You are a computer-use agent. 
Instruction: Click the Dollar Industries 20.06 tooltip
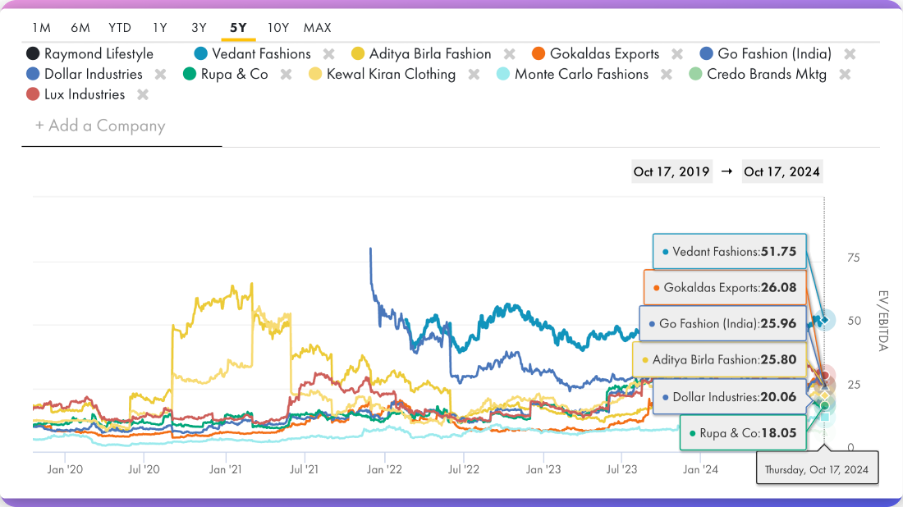point(729,397)
